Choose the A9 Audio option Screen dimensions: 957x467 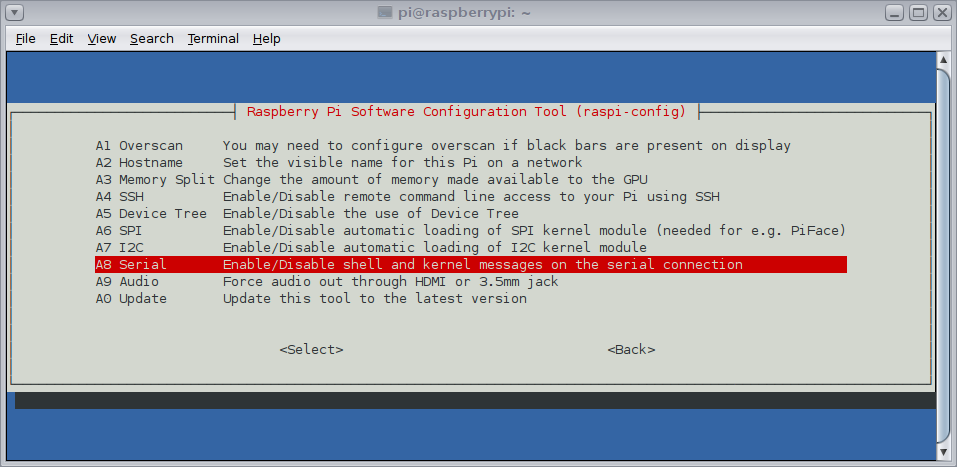pyautogui.click(x=471, y=282)
